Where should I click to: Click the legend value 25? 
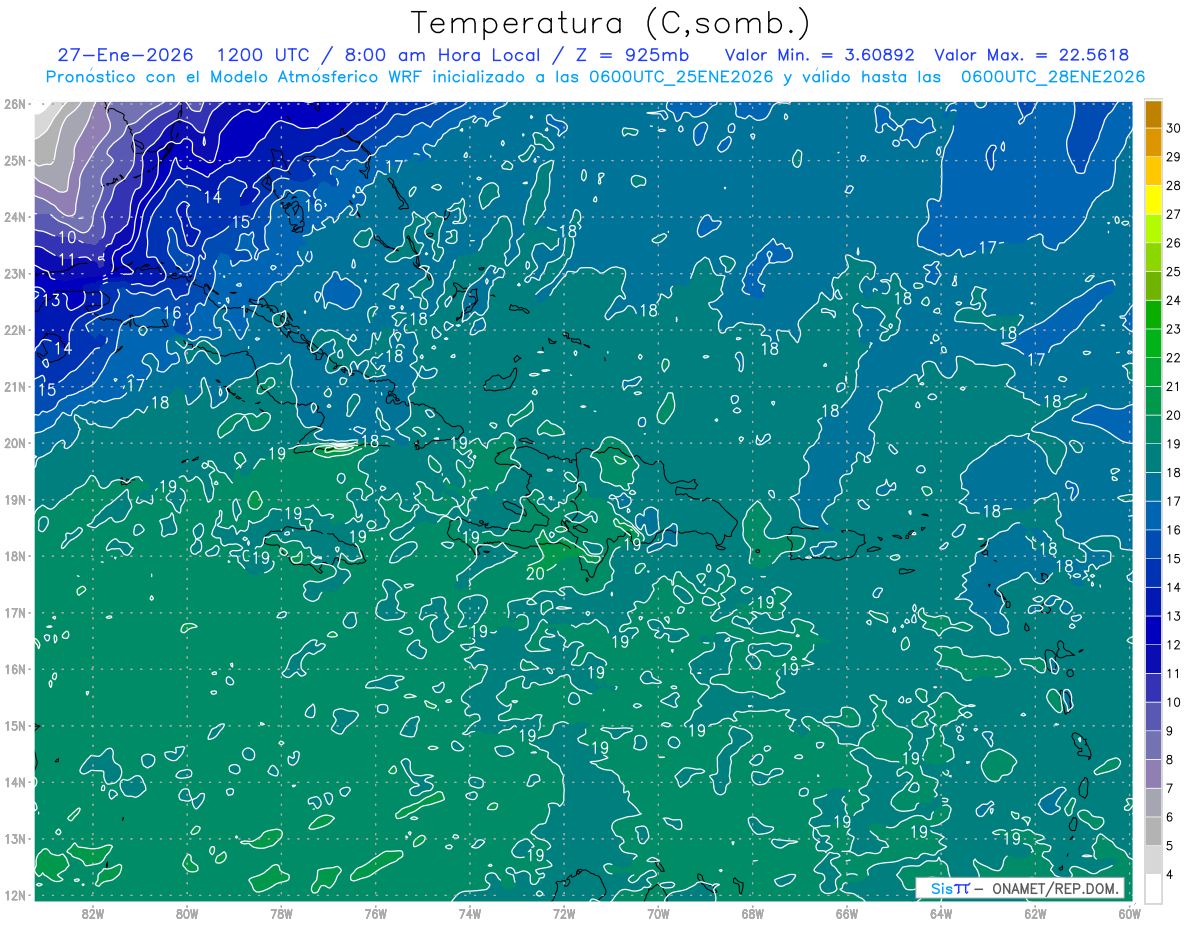click(x=1173, y=271)
